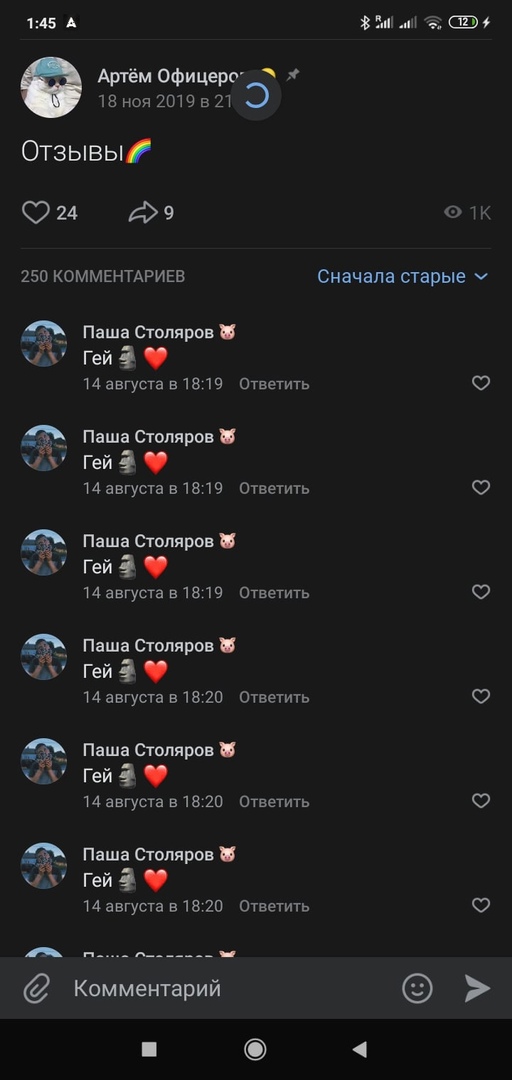512x1080 pixels.
Task: Tap the paperclip attachment icon
Action: click(x=36, y=989)
